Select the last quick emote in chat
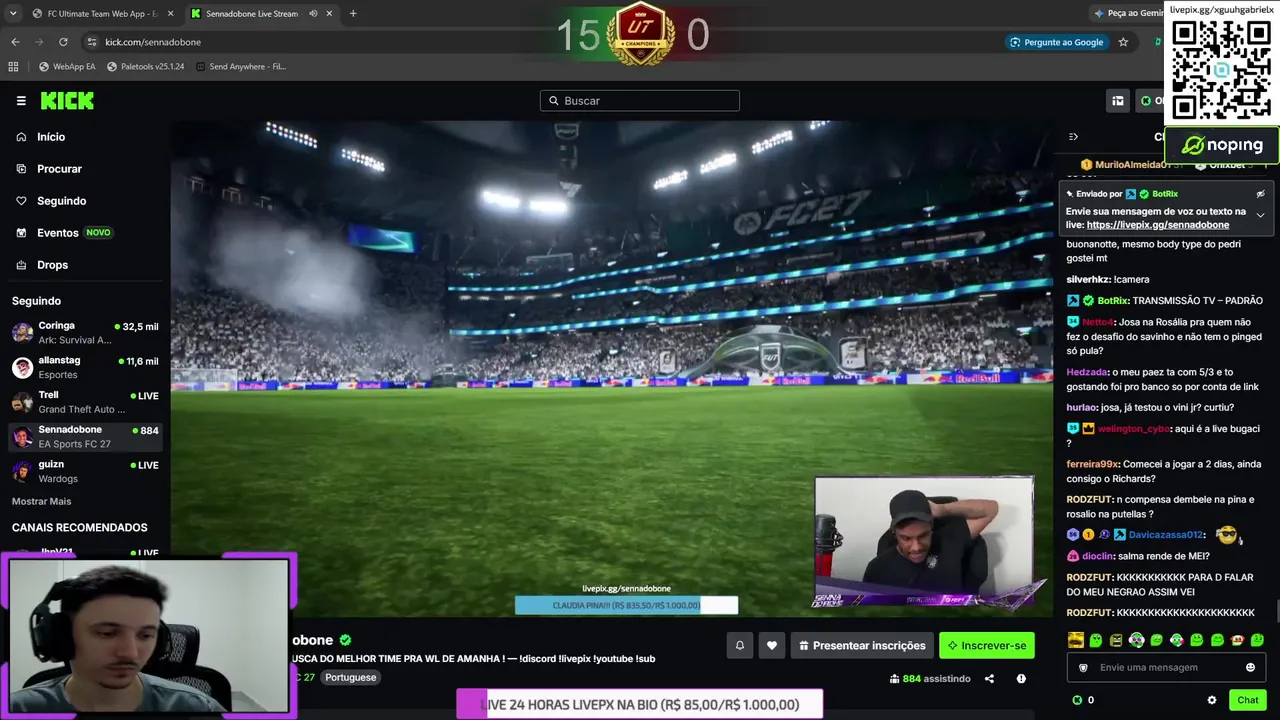Image resolution: width=1280 pixels, height=720 pixels. pyautogui.click(x=1258, y=640)
